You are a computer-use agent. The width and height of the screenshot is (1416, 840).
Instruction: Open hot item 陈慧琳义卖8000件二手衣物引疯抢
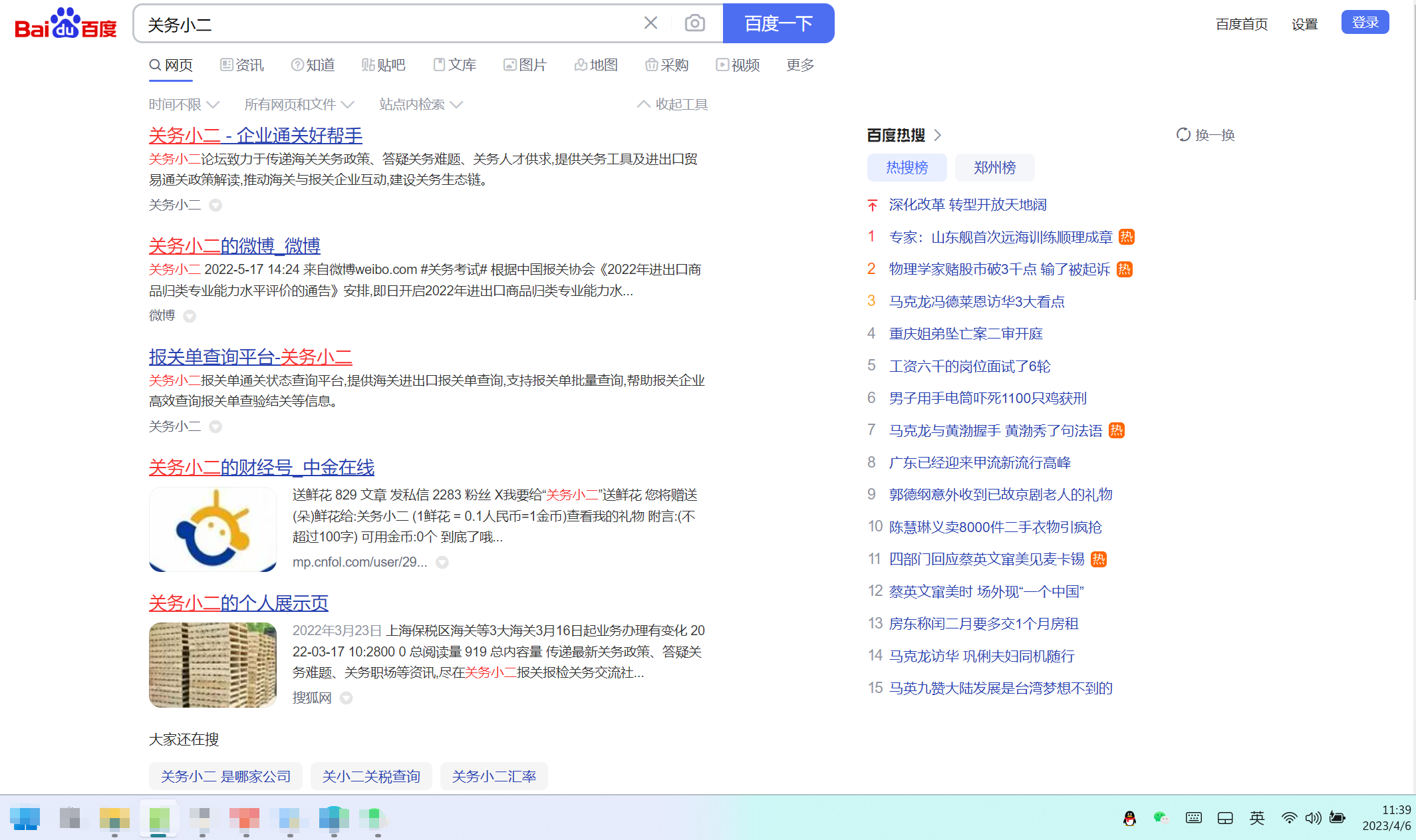[996, 527]
